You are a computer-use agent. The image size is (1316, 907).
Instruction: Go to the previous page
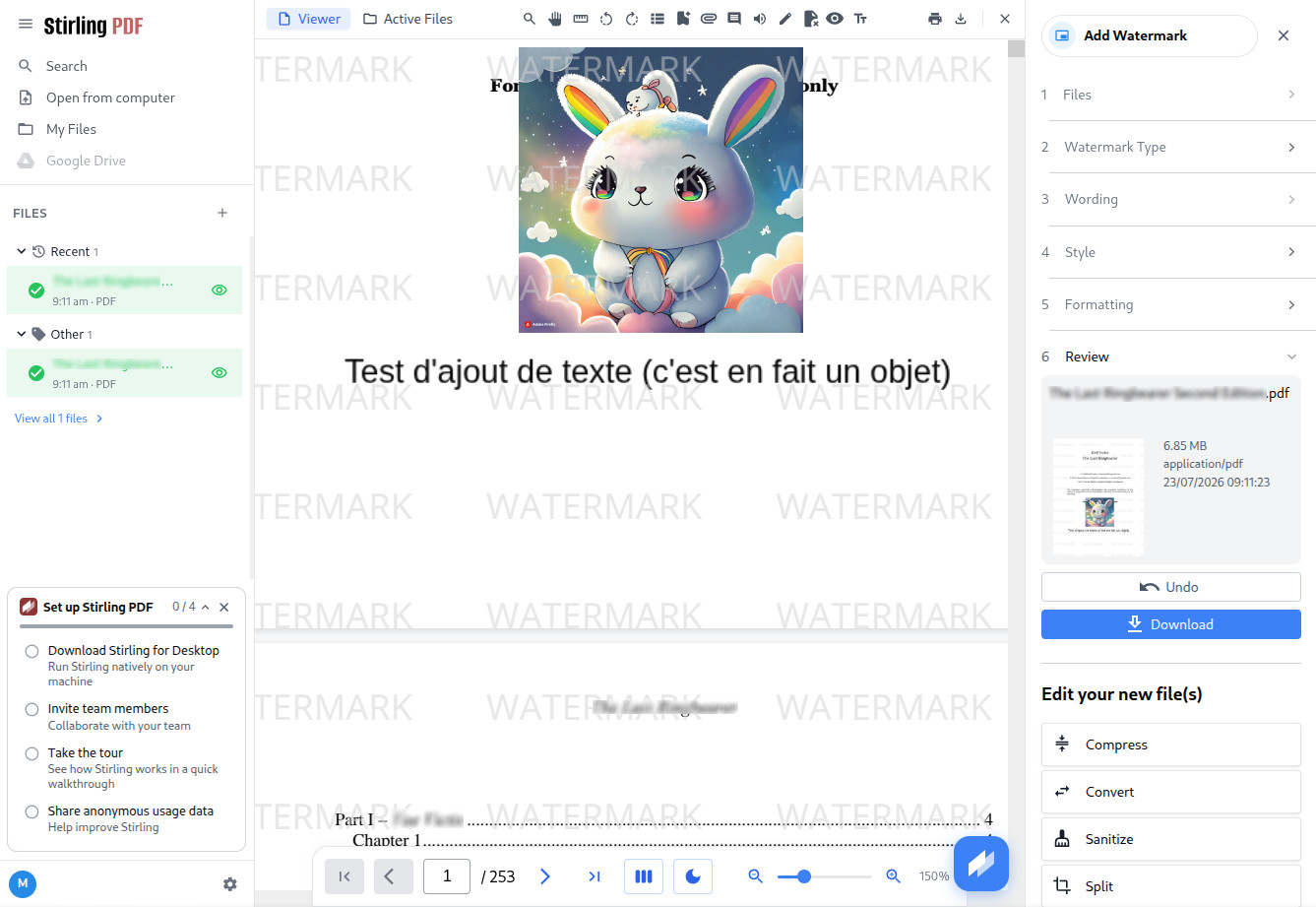(394, 876)
